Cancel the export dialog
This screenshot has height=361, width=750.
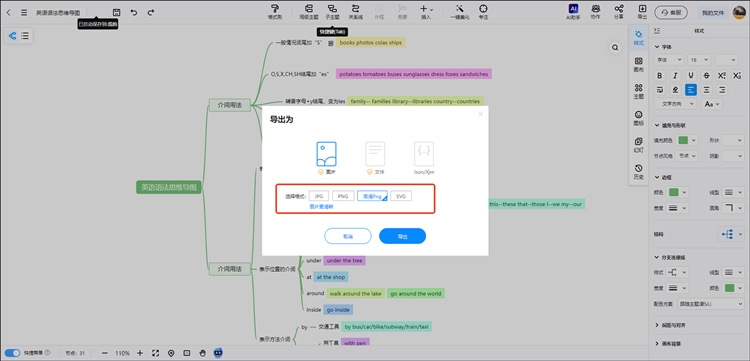point(348,236)
